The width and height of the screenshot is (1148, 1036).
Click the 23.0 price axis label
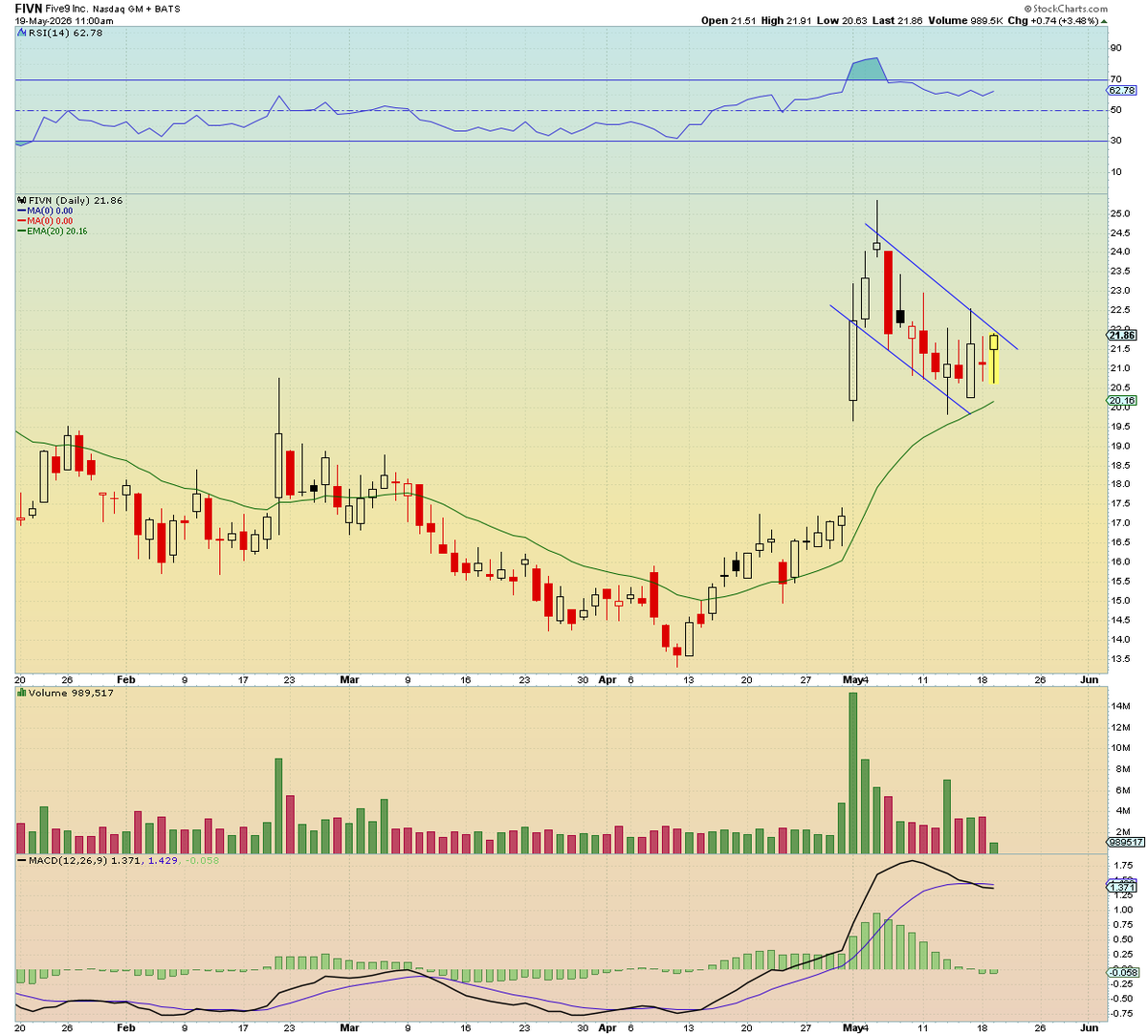click(x=1120, y=291)
